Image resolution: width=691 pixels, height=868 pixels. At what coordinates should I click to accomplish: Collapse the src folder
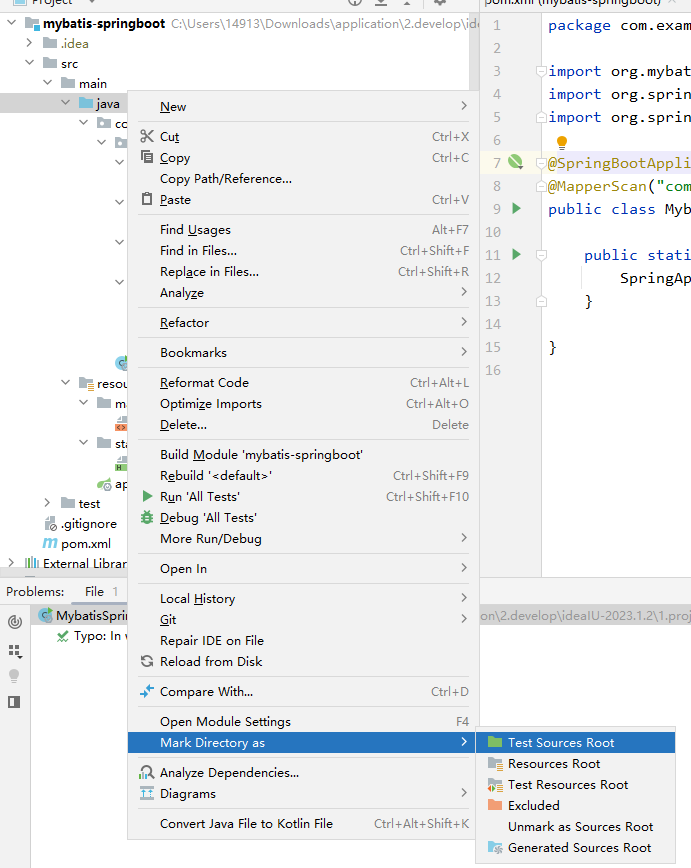point(29,63)
